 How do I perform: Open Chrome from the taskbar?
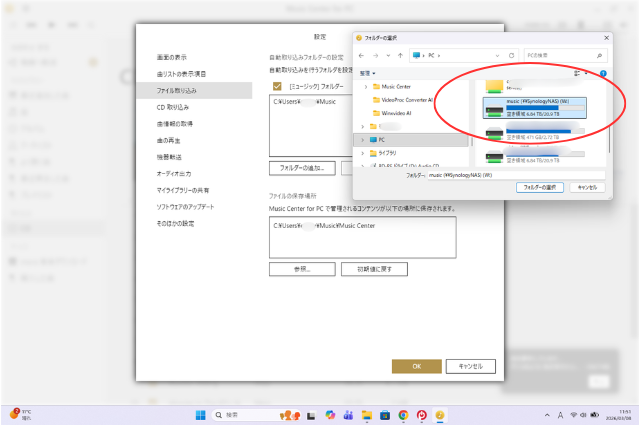click(403, 414)
